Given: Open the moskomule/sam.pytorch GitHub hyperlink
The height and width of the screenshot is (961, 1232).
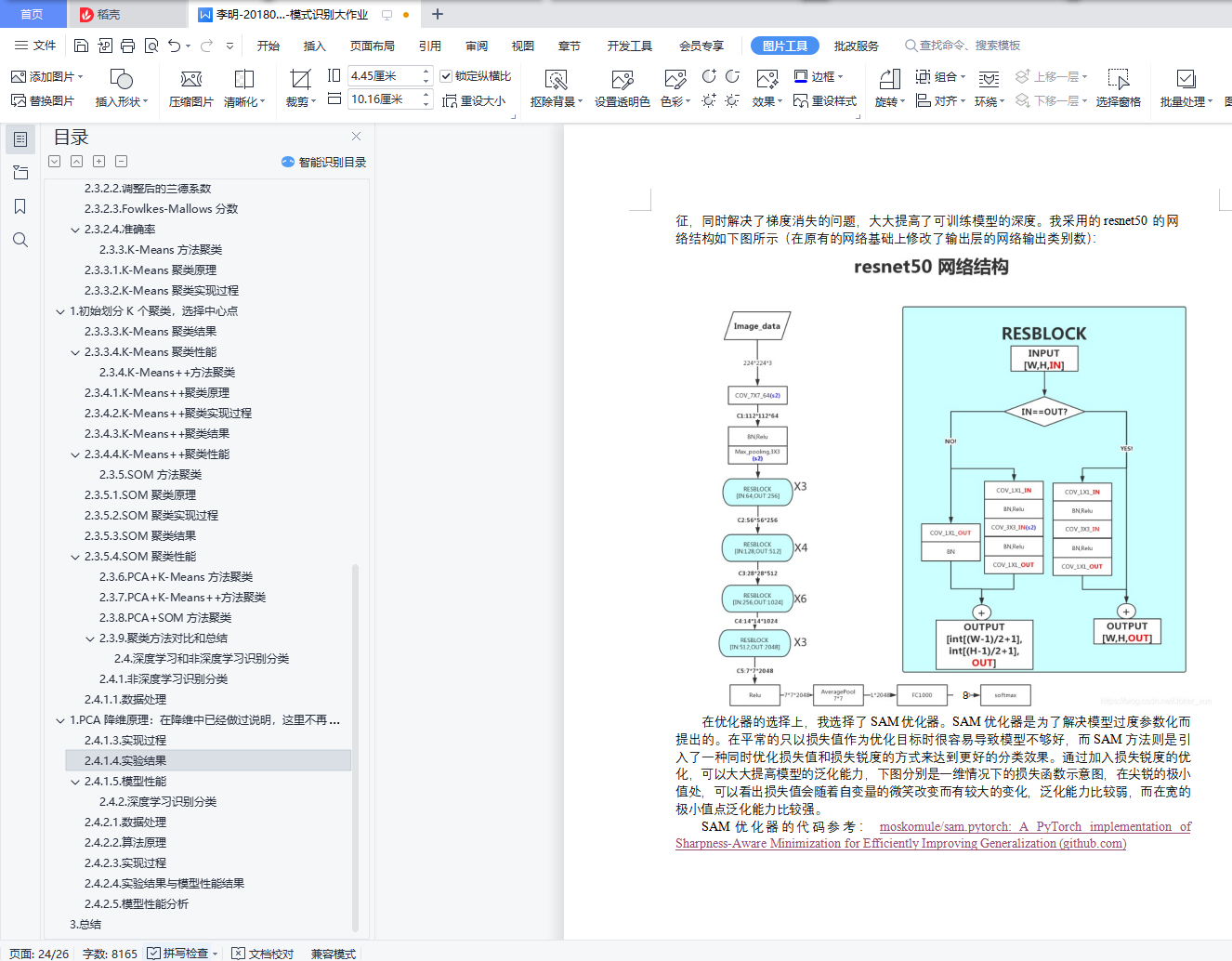Looking at the screenshot, I should (933, 835).
